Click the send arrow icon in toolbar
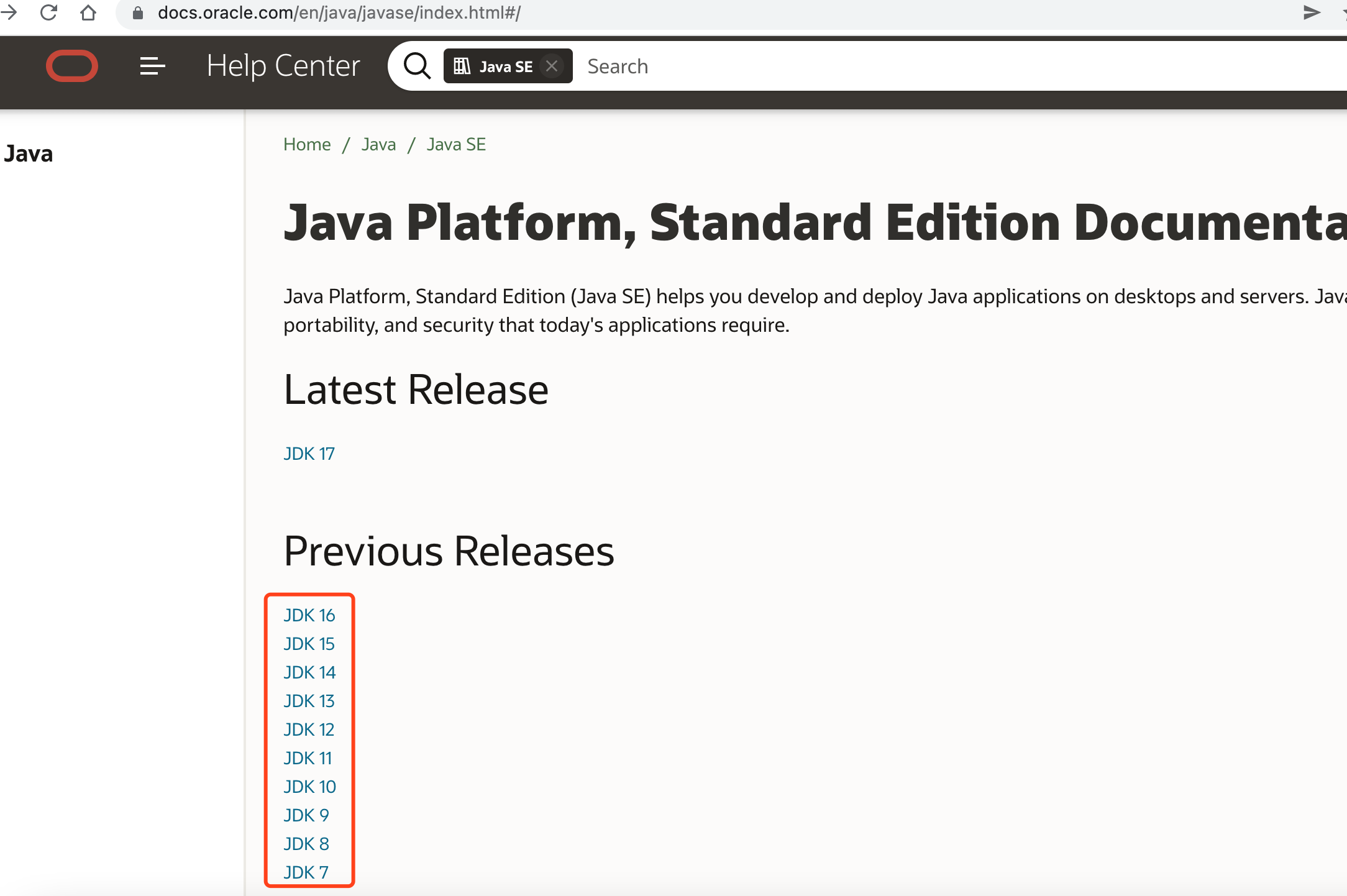Screen dimensions: 1347x896 click(x=1312, y=12)
